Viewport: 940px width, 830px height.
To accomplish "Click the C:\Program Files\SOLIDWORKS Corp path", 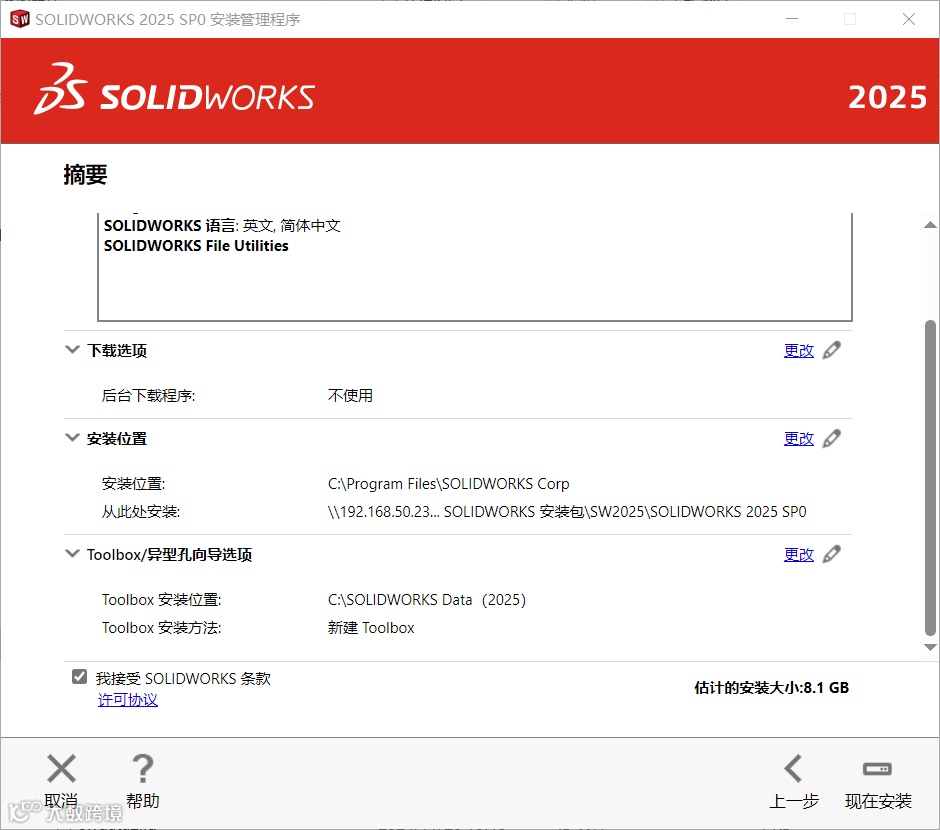I will (x=448, y=484).
